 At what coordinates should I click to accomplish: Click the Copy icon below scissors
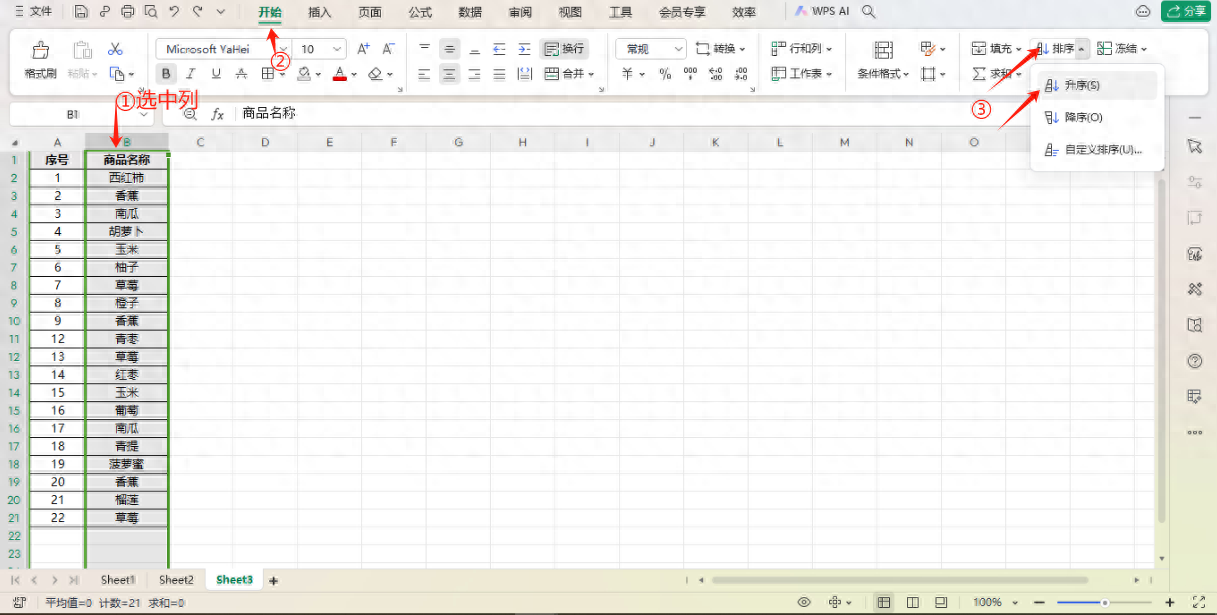[116, 74]
